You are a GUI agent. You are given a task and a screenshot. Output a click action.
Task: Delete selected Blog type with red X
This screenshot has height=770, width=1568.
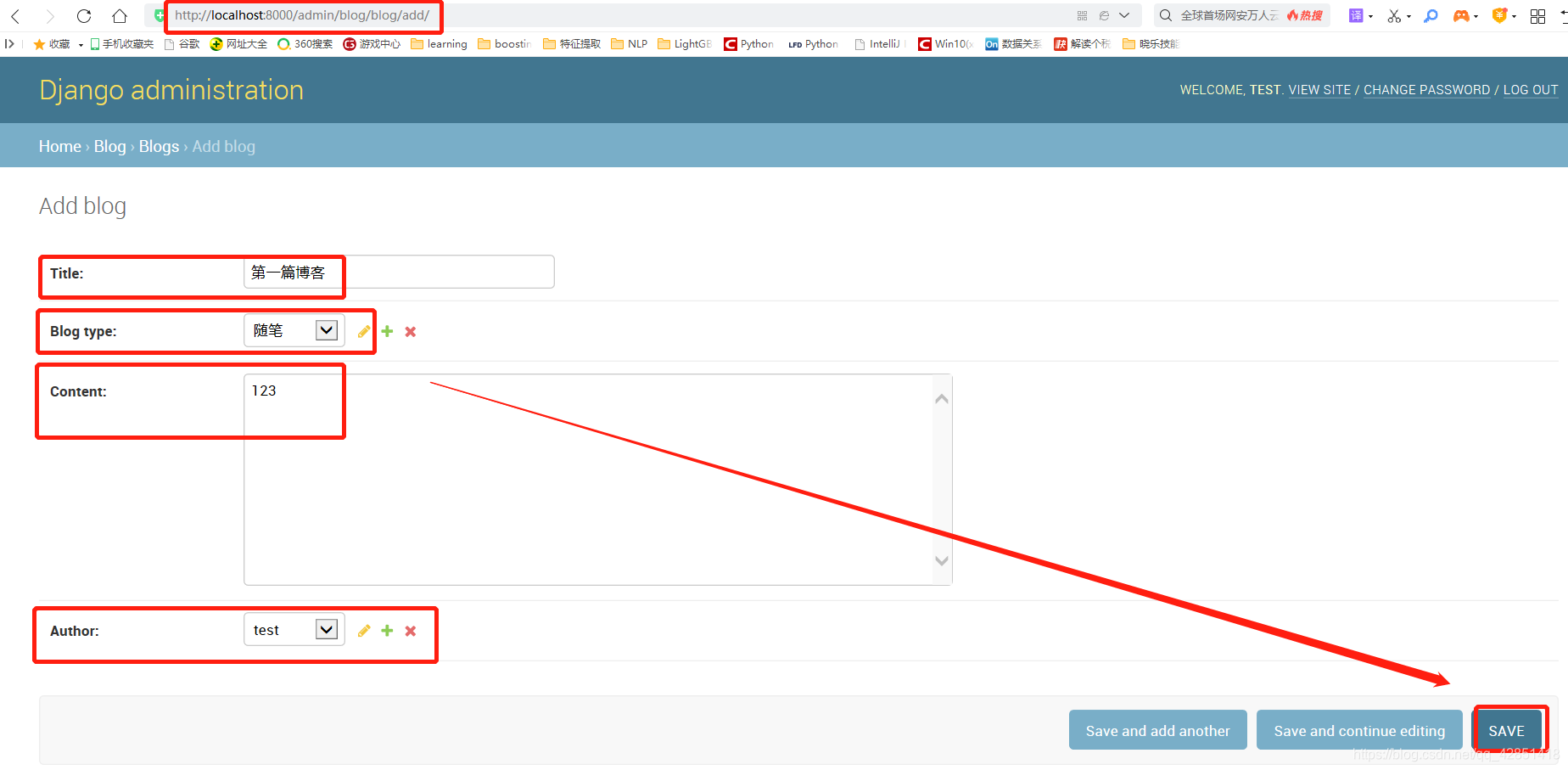pos(411,331)
